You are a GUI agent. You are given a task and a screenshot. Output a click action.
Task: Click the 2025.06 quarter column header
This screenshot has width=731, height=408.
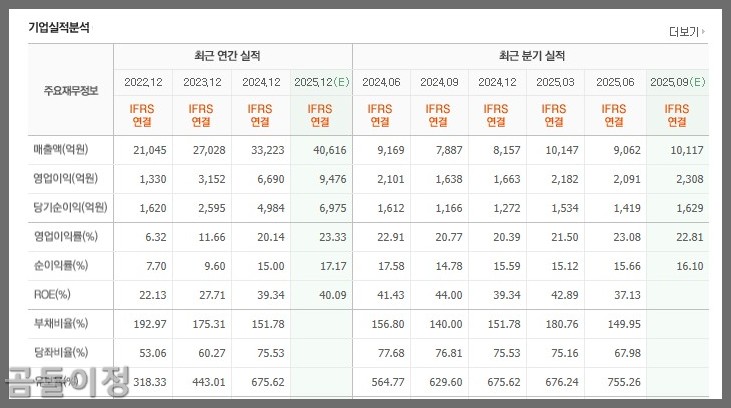(615, 82)
